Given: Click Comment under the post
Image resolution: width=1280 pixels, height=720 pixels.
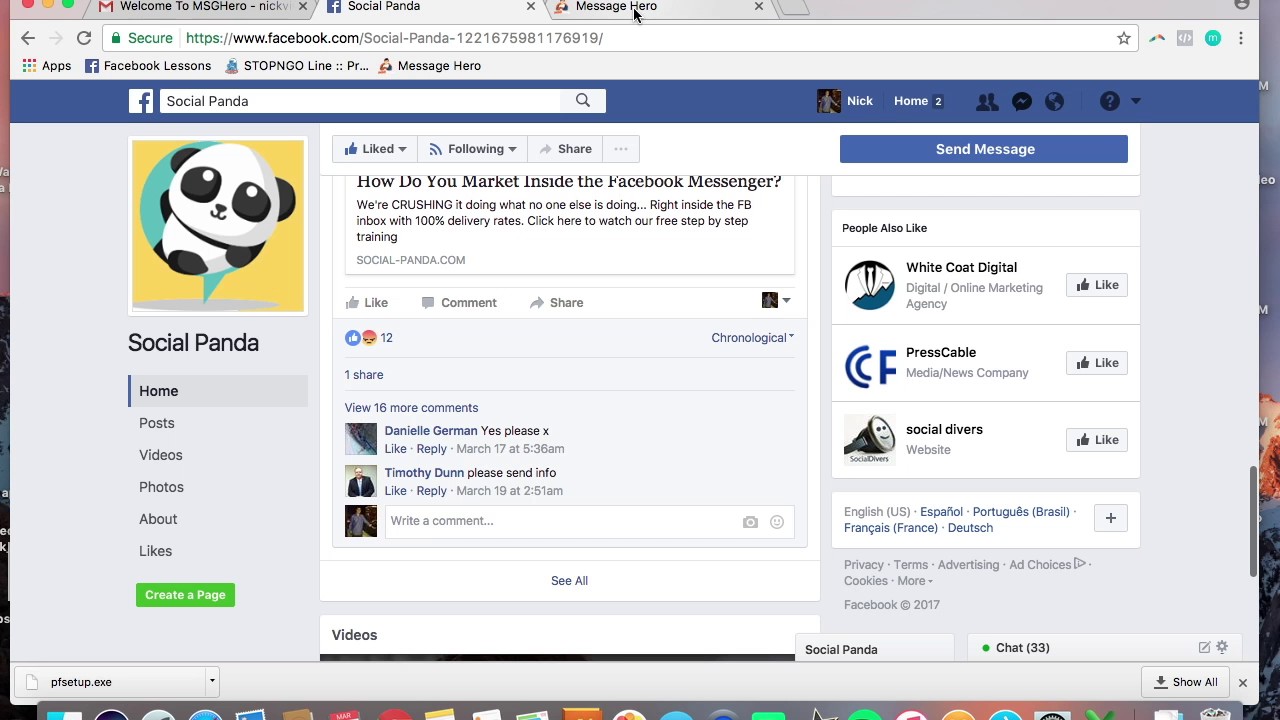Looking at the screenshot, I should click(x=459, y=303).
